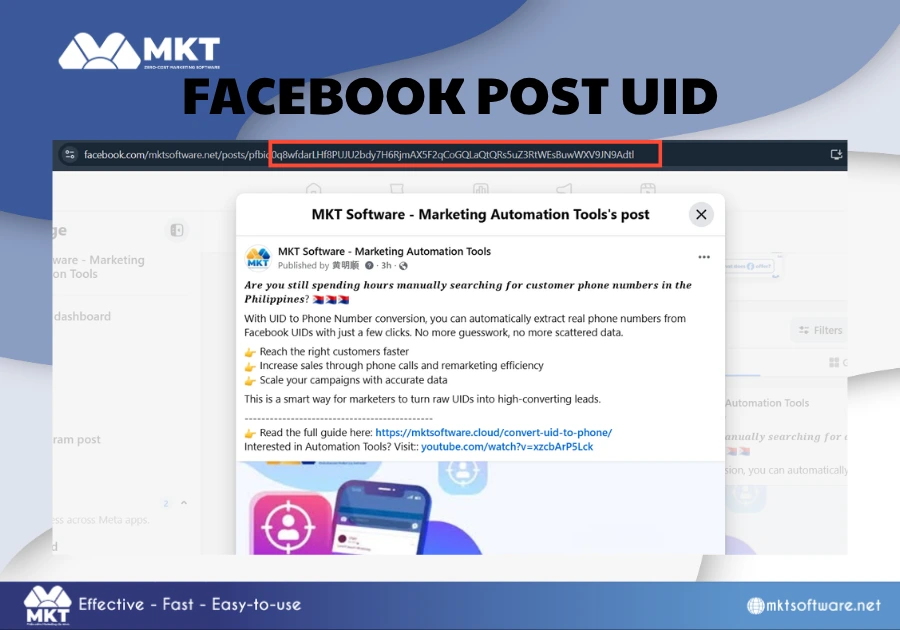Open the insights chart icon in top navigation
The image size is (900, 630).
click(480, 188)
